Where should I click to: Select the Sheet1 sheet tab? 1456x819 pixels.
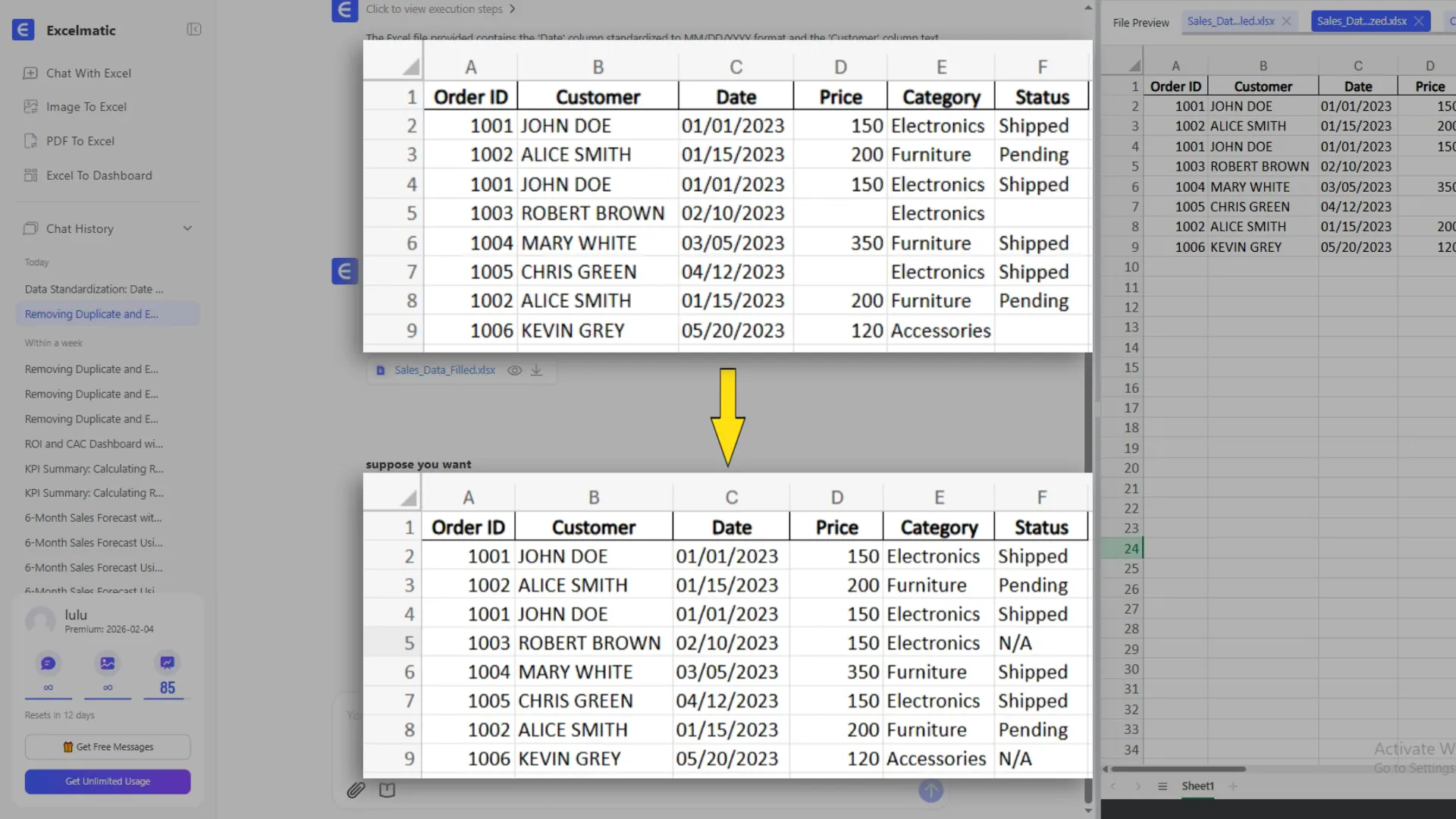click(x=1197, y=786)
